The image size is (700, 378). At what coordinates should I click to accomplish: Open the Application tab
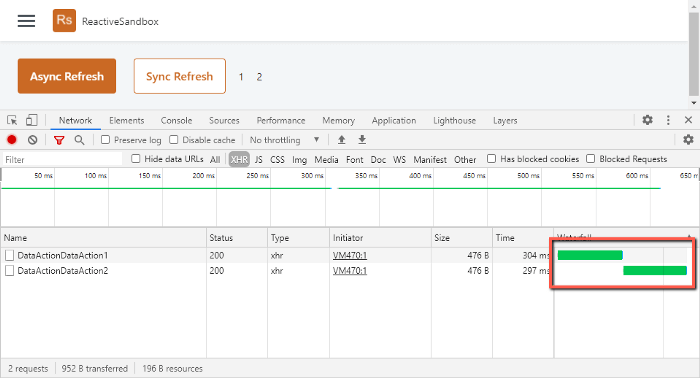tap(394, 120)
